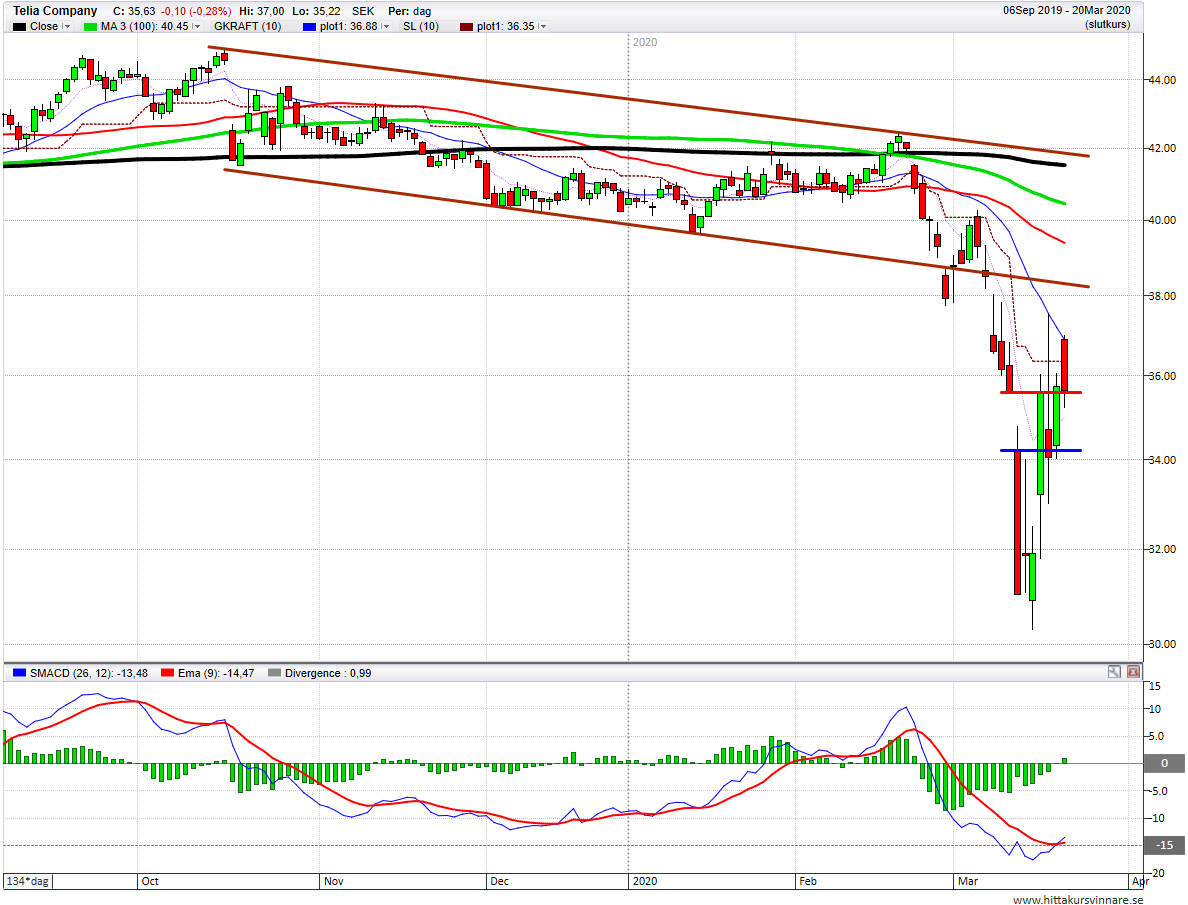Click the Dec label on the time axis

click(499, 881)
